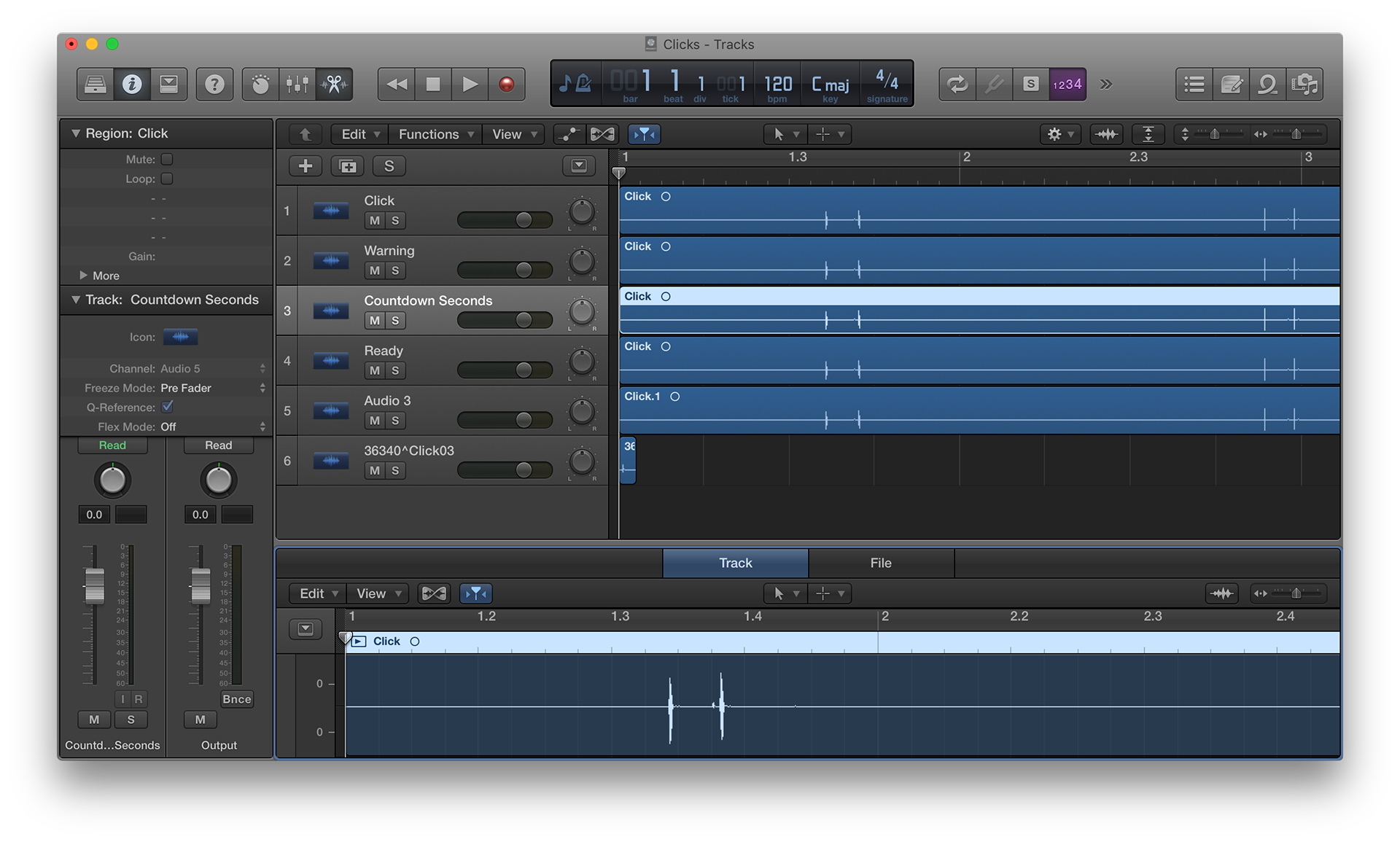Tick the region Loop checkbox
Image resolution: width=1400 pixels, height=842 pixels.
pos(167,179)
